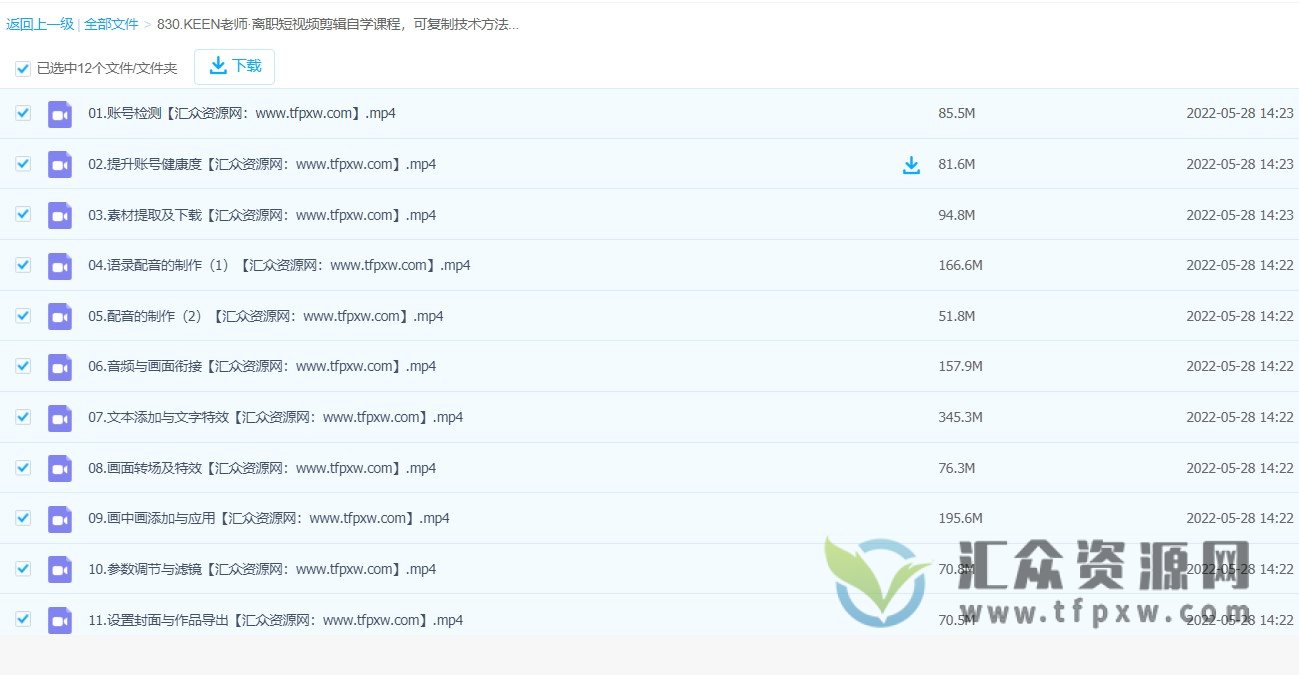Click the video icon next to 05.配音的制作（2）
Image resolution: width=1299 pixels, height=675 pixels.
tap(59, 315)
